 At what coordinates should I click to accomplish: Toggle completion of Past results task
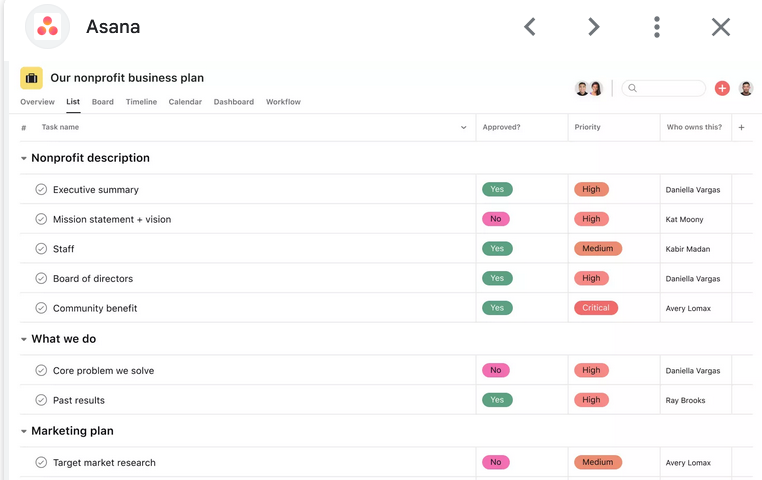(x=41, y=400)
